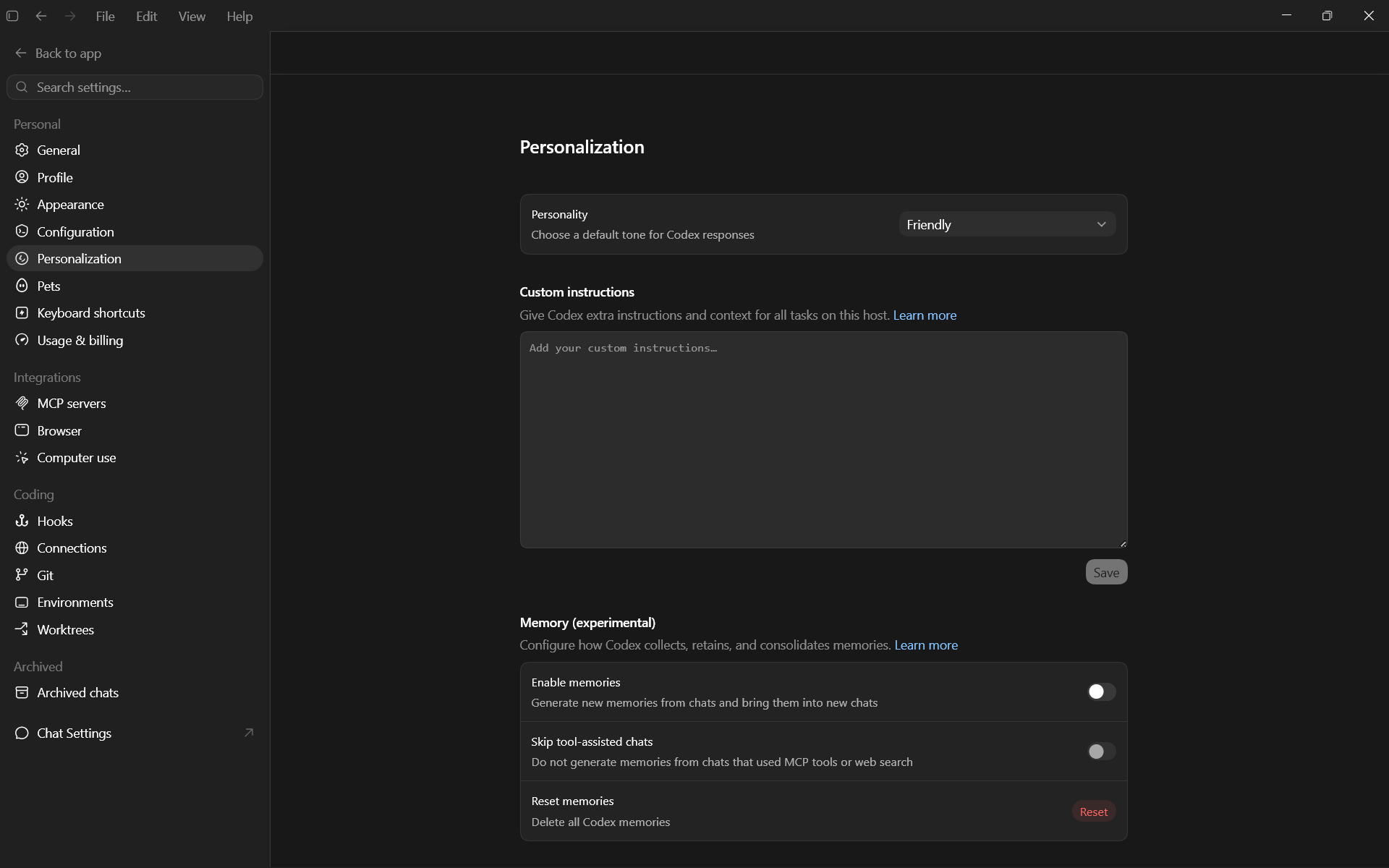Click the Connections globe icon
The width and height of the screenshot is (1389, 868).
(x=22, y=548)
